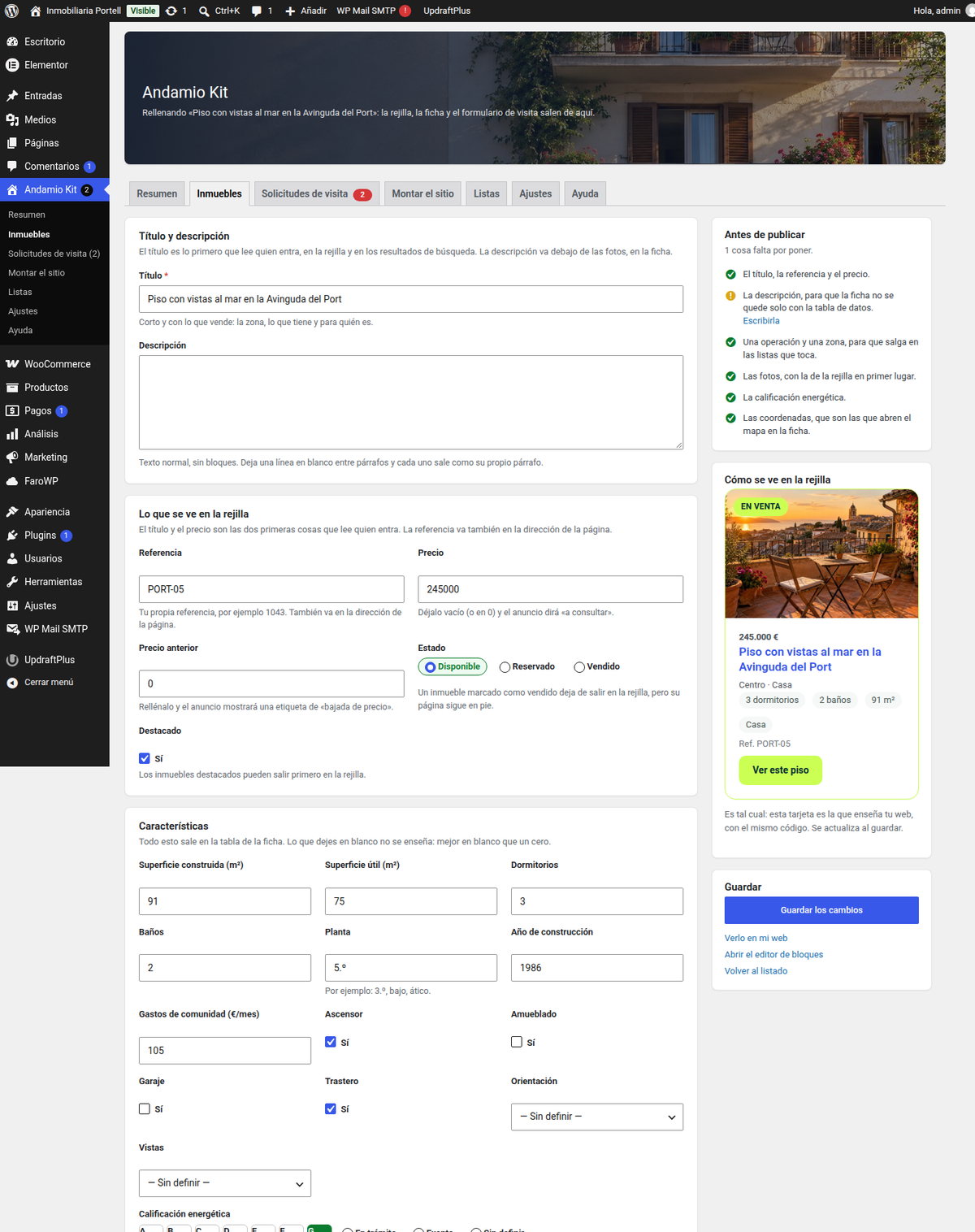Switch to Solicitudes de visita tab
This screenshot has height=1232, width=975.
tap(316, 193)
